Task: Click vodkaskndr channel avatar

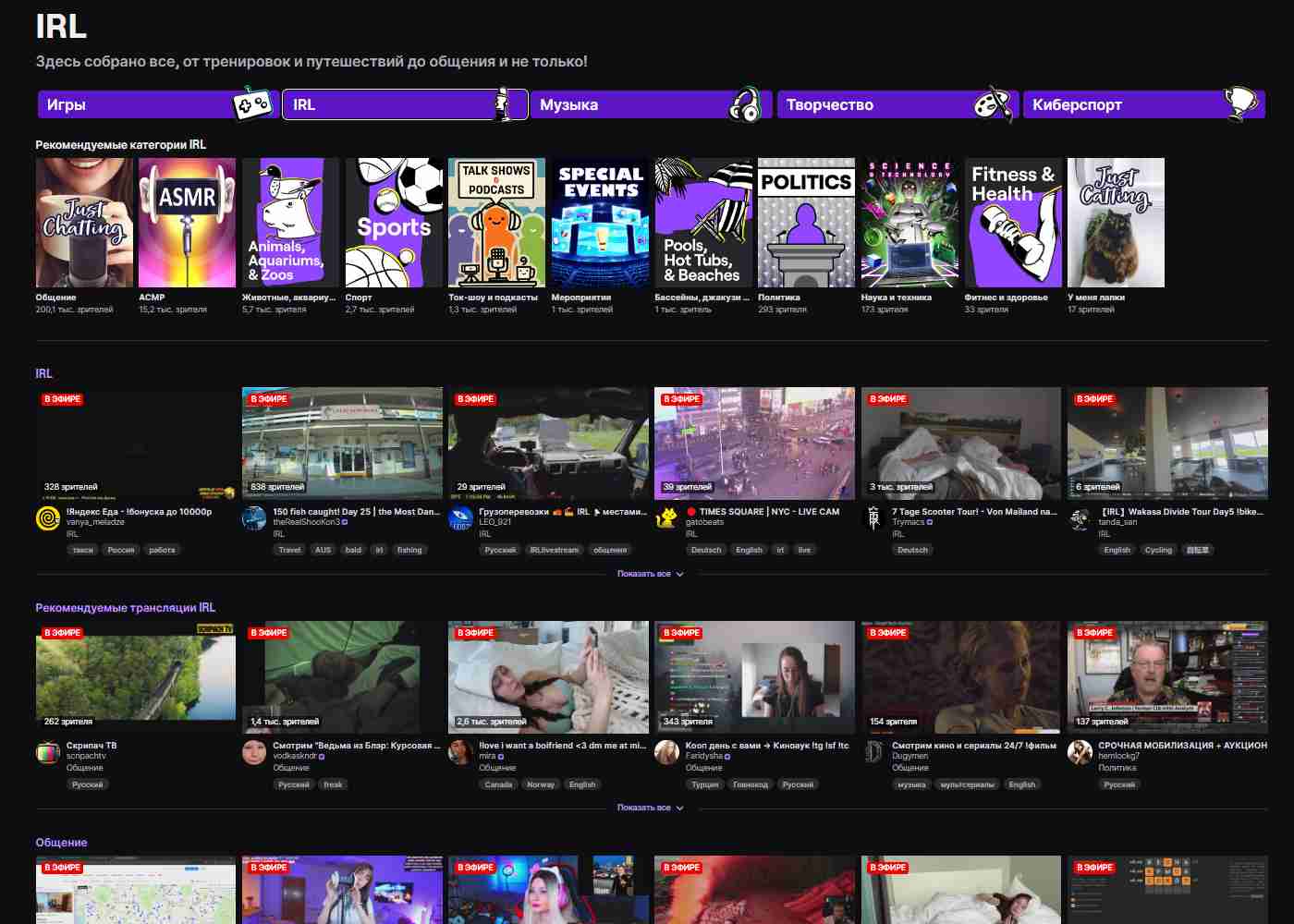Action: pos(253,752)
